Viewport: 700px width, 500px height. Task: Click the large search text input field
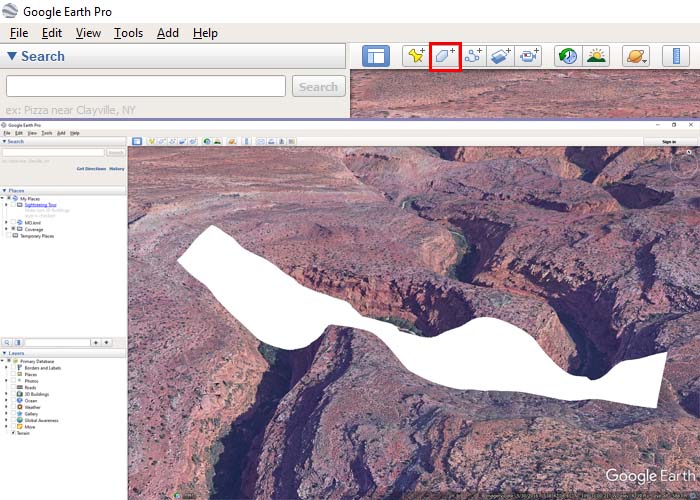pos(145,86)
